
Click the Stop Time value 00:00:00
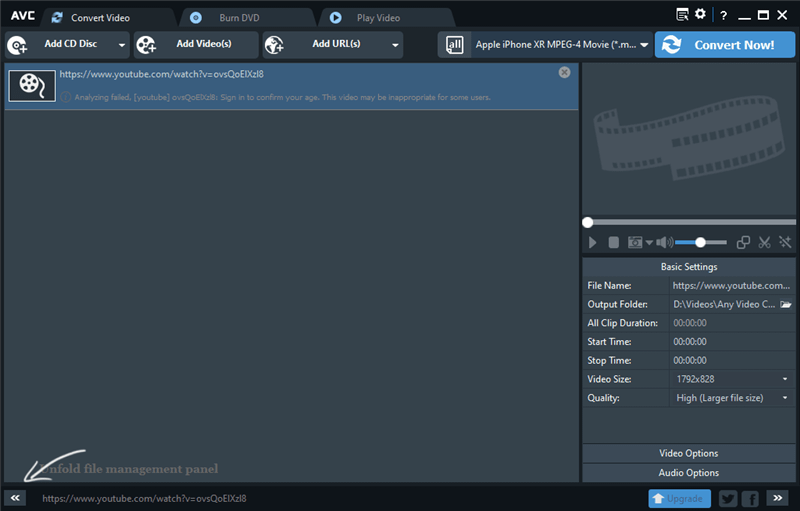click(690, 361)
